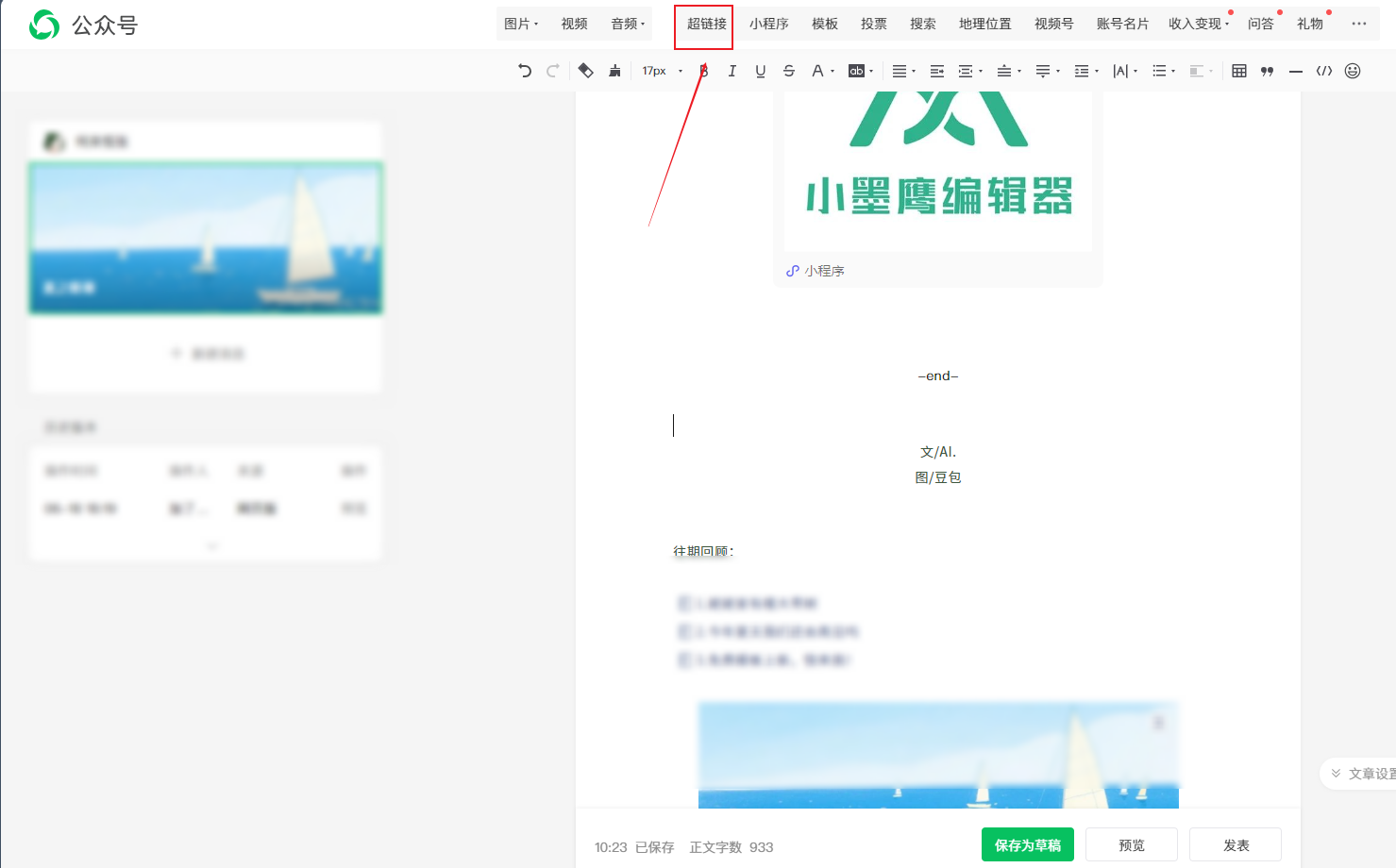1396x868 pixels.
Task: Click the 往期回顾: heading text
Action: tap(703, 551)
